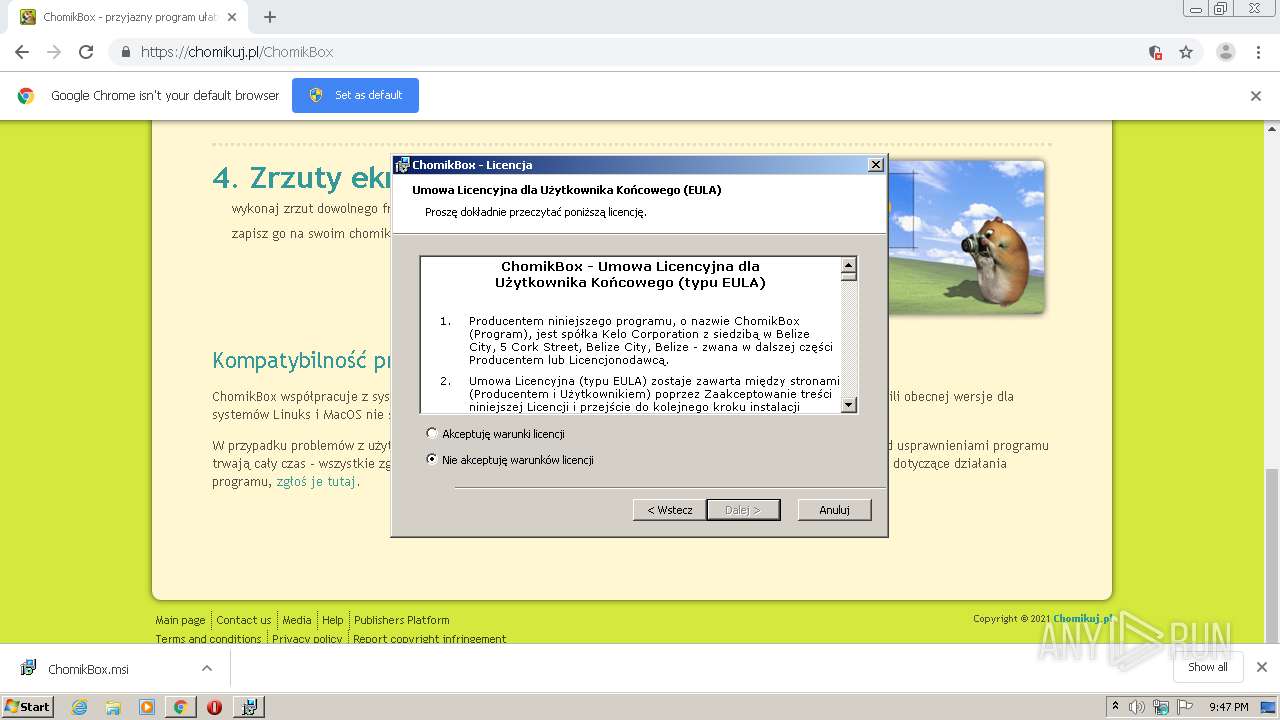
Task: Click the '4. Zrzuty ekr' heading
Action: 302,177
